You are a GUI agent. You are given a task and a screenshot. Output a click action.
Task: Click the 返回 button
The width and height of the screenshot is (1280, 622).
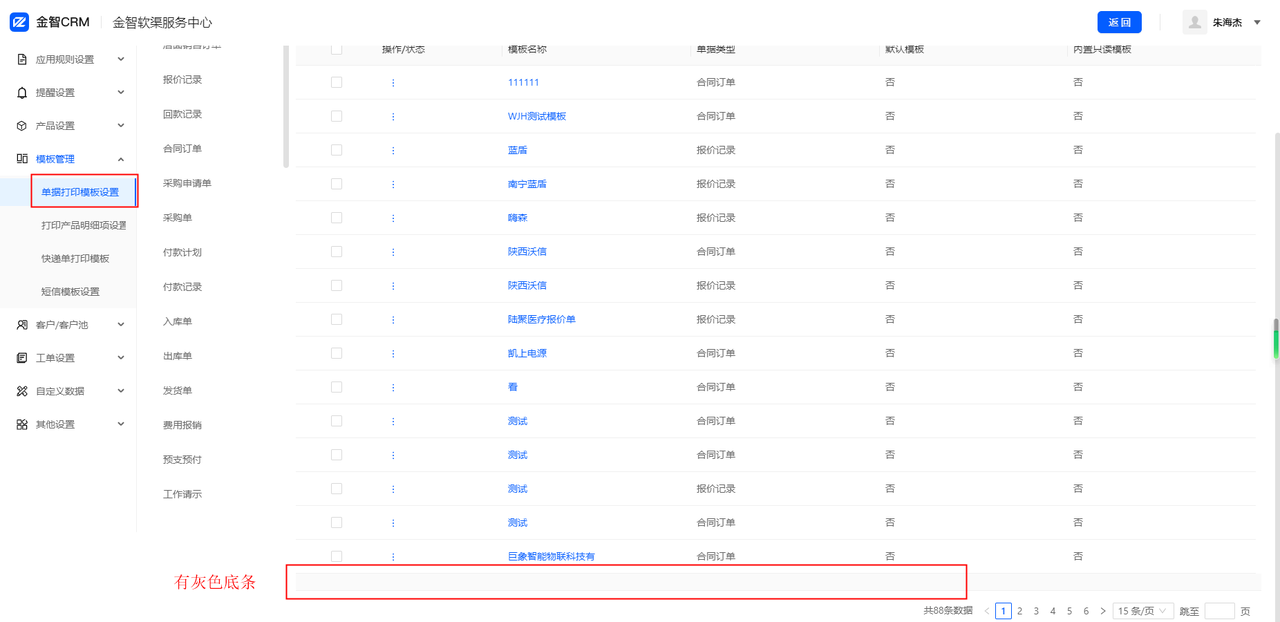point(1119,22)
